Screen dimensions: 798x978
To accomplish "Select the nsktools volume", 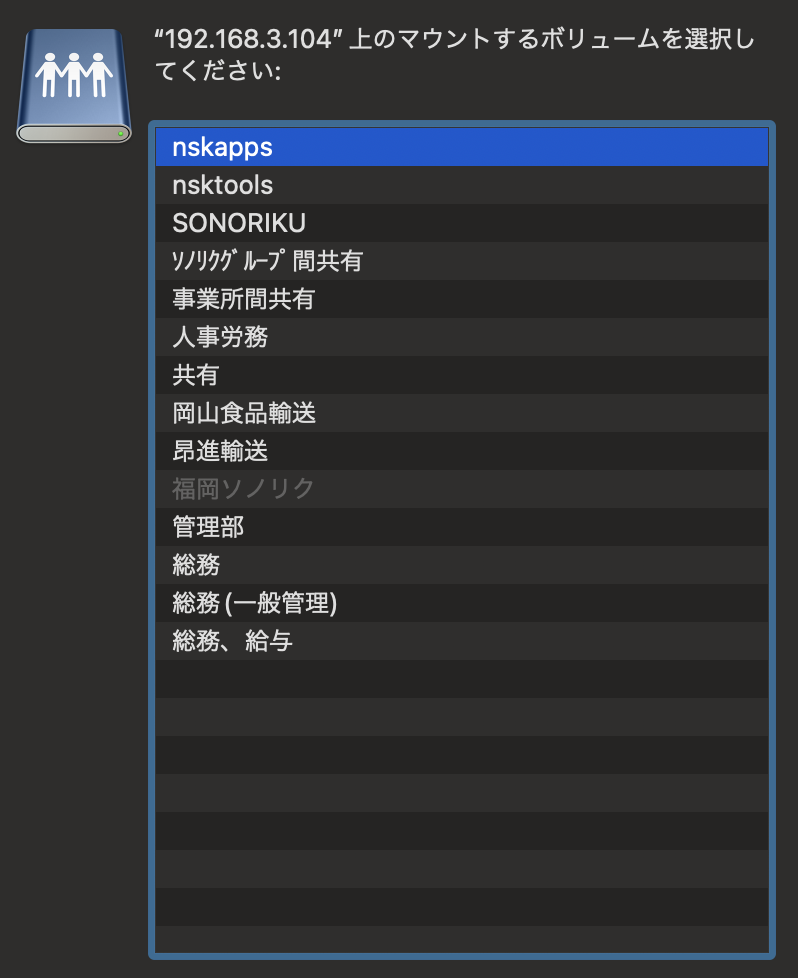I will (x=222, y=185).
